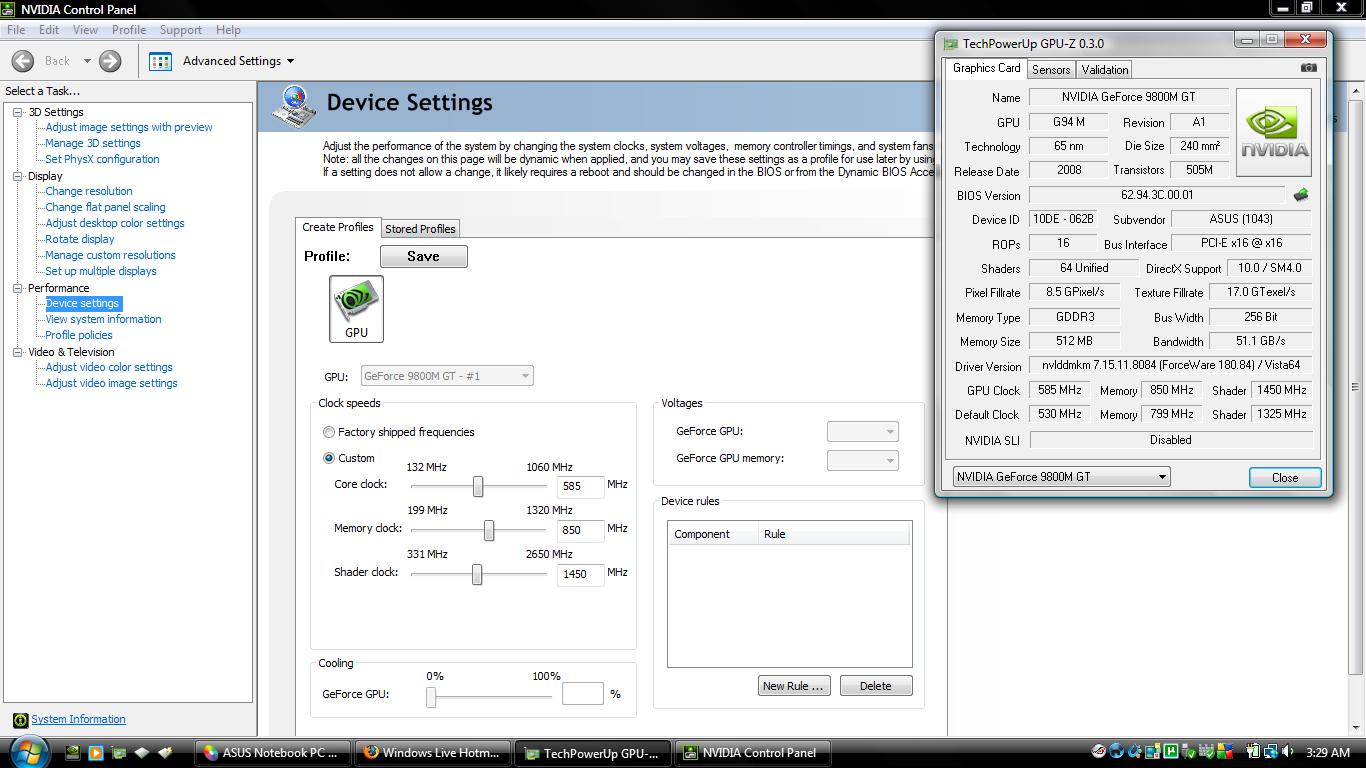Switch to the Sensors tab in GPU-Z
Viewport: 1366px width, 768px height.
point(1051,69)
